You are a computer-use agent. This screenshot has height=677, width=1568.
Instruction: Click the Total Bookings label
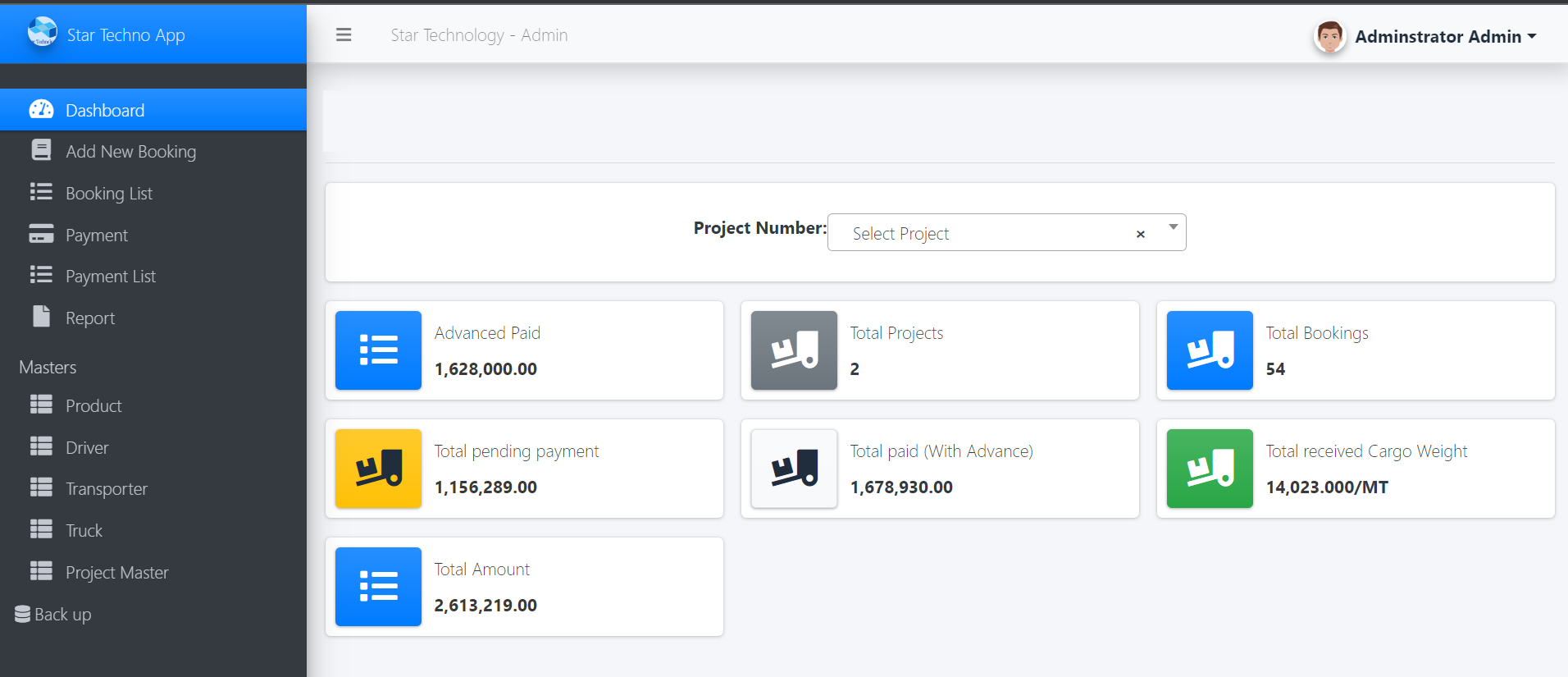tap(1317, 332)
